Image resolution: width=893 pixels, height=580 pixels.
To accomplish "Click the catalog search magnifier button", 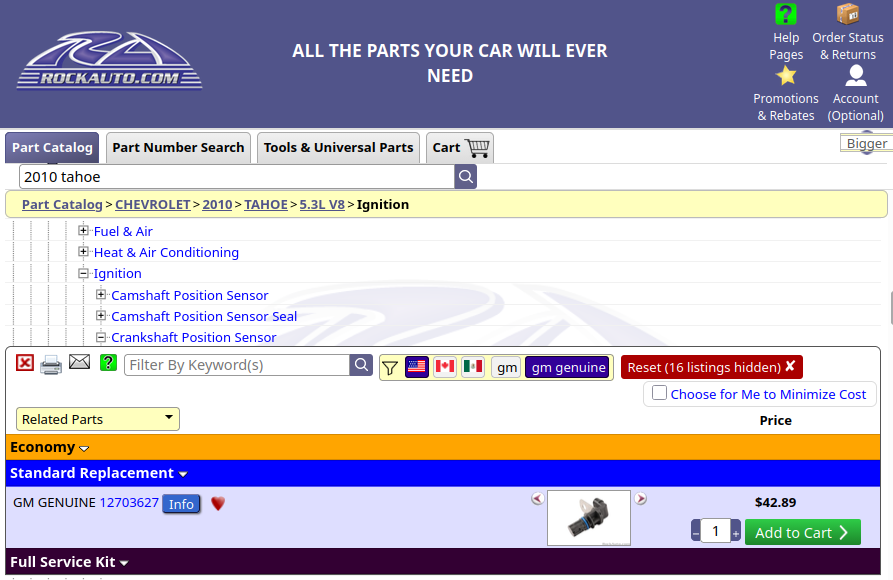I will pyautogui.click(x=465, y=177).
